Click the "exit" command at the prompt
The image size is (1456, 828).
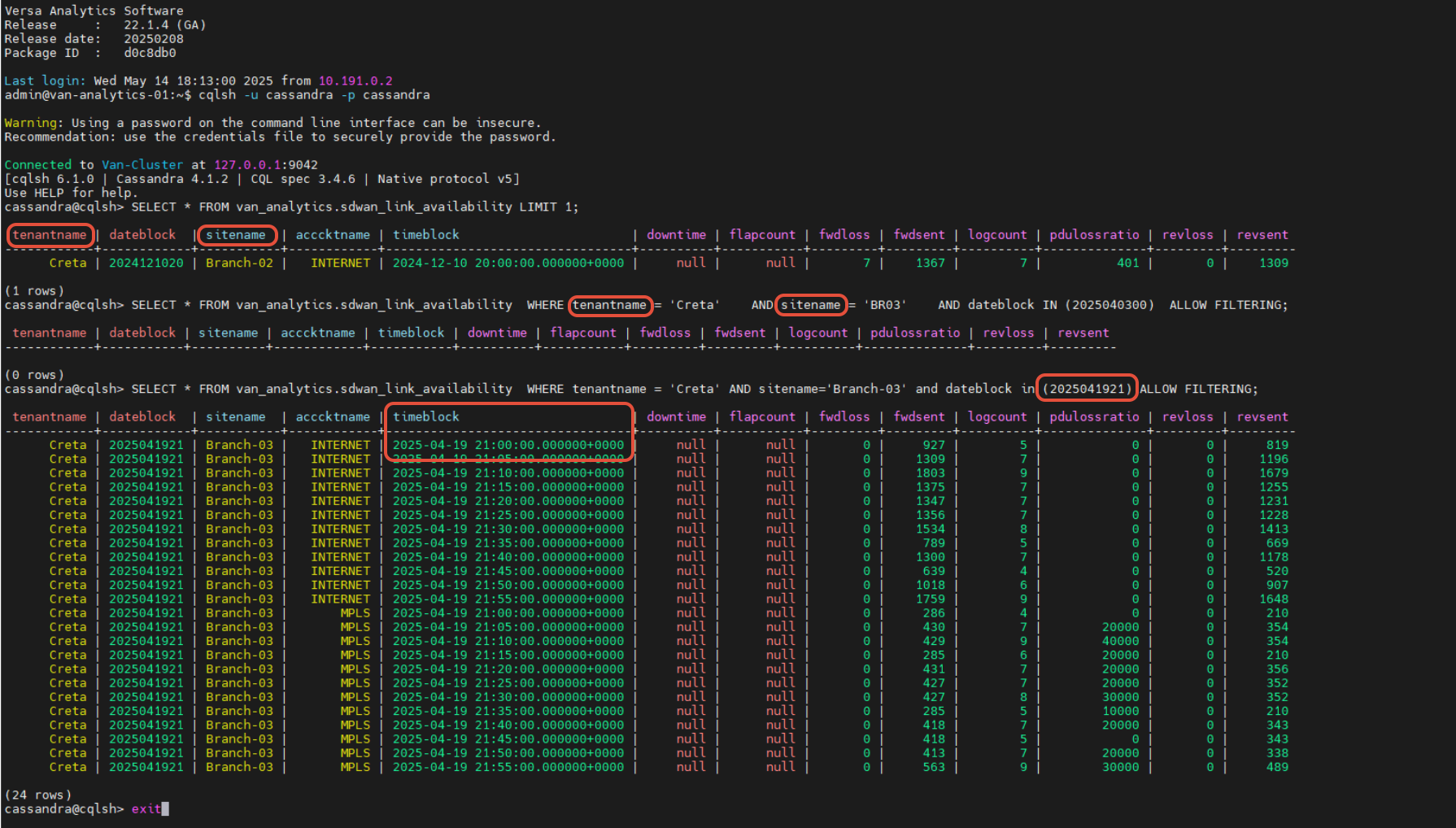click(146, 809)
